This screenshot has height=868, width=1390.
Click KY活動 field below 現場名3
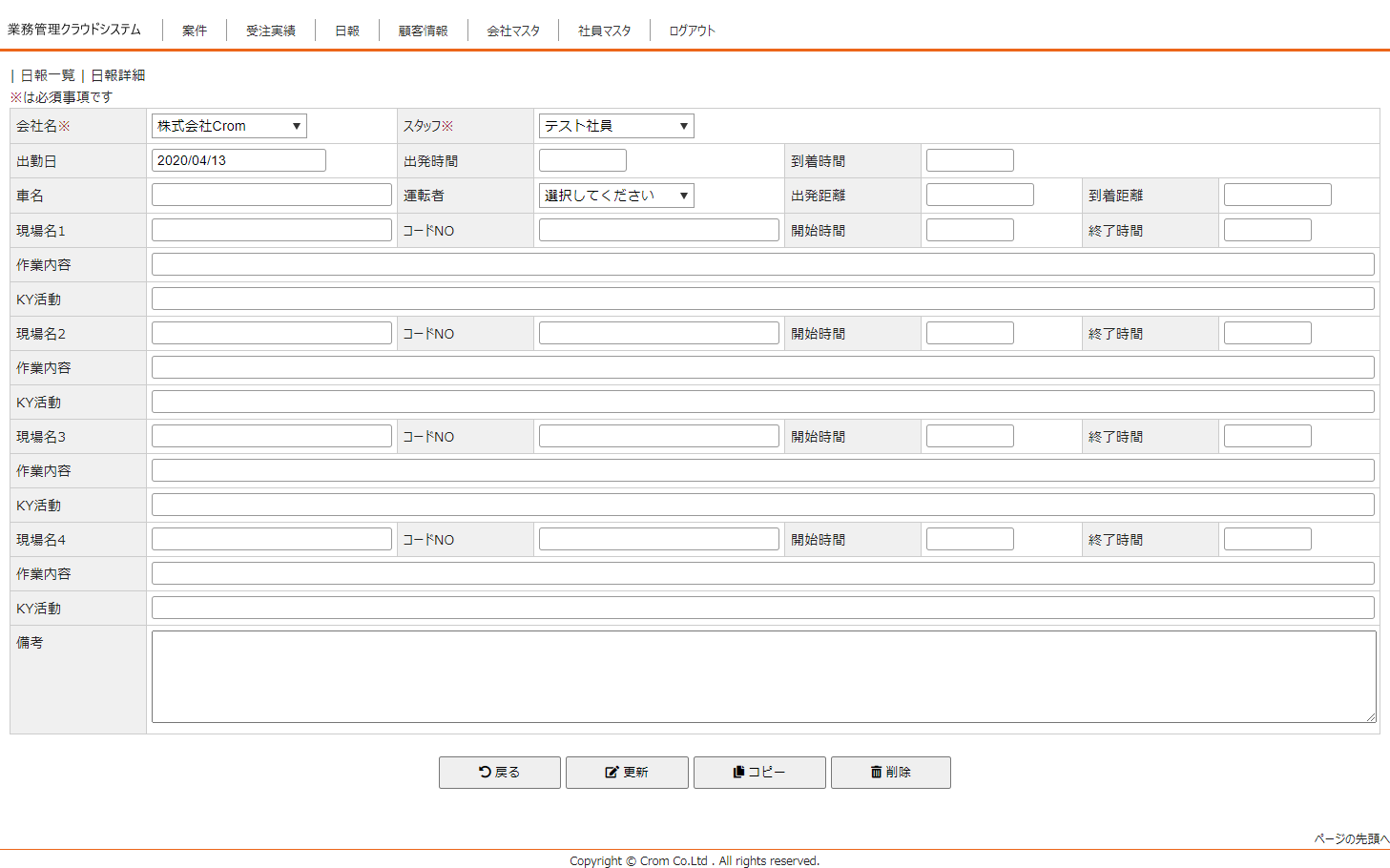763,505
